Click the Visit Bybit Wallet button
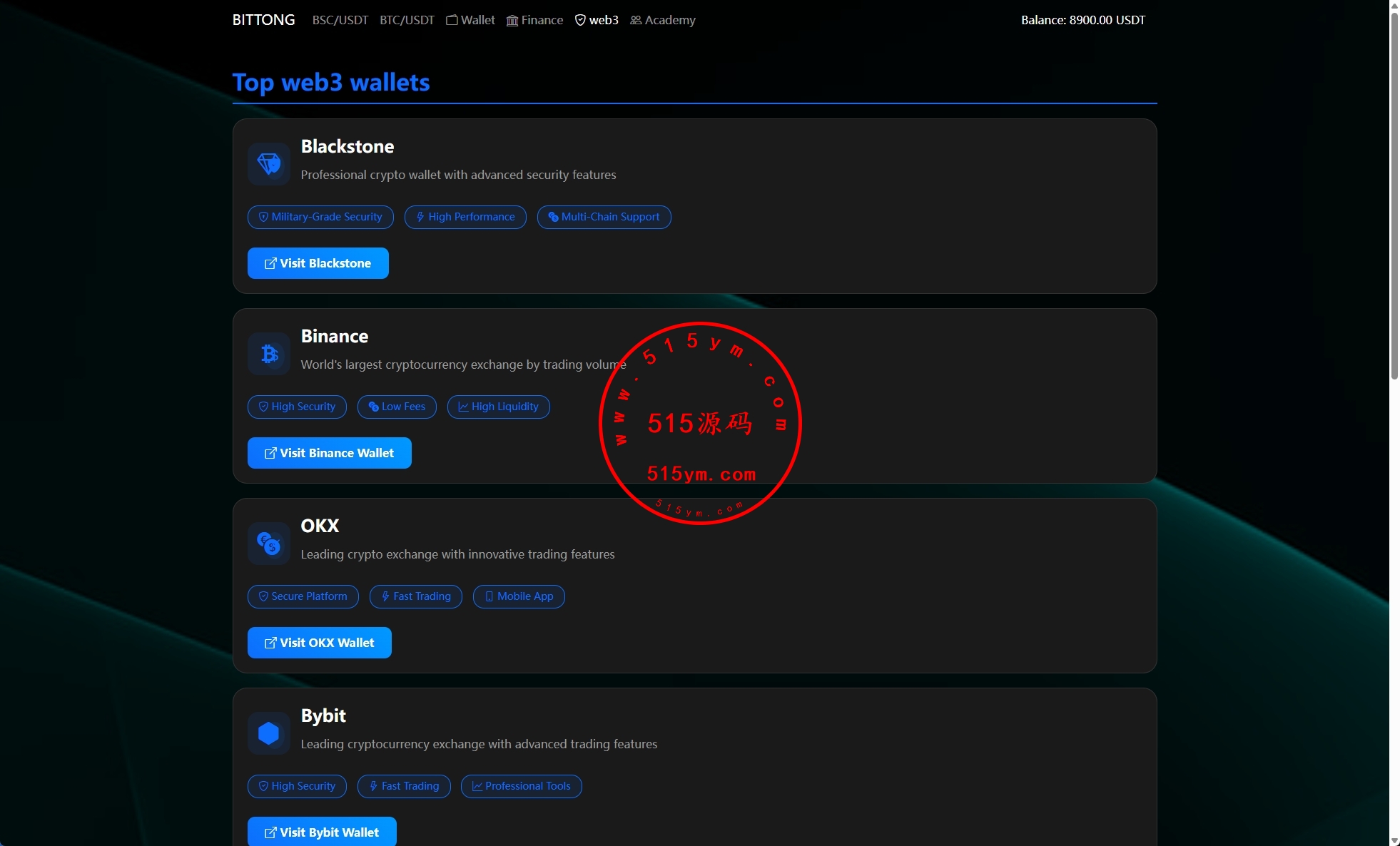The height and width of the screenshot is (846, 1400). pyautogui.click(x=322, y=832)
